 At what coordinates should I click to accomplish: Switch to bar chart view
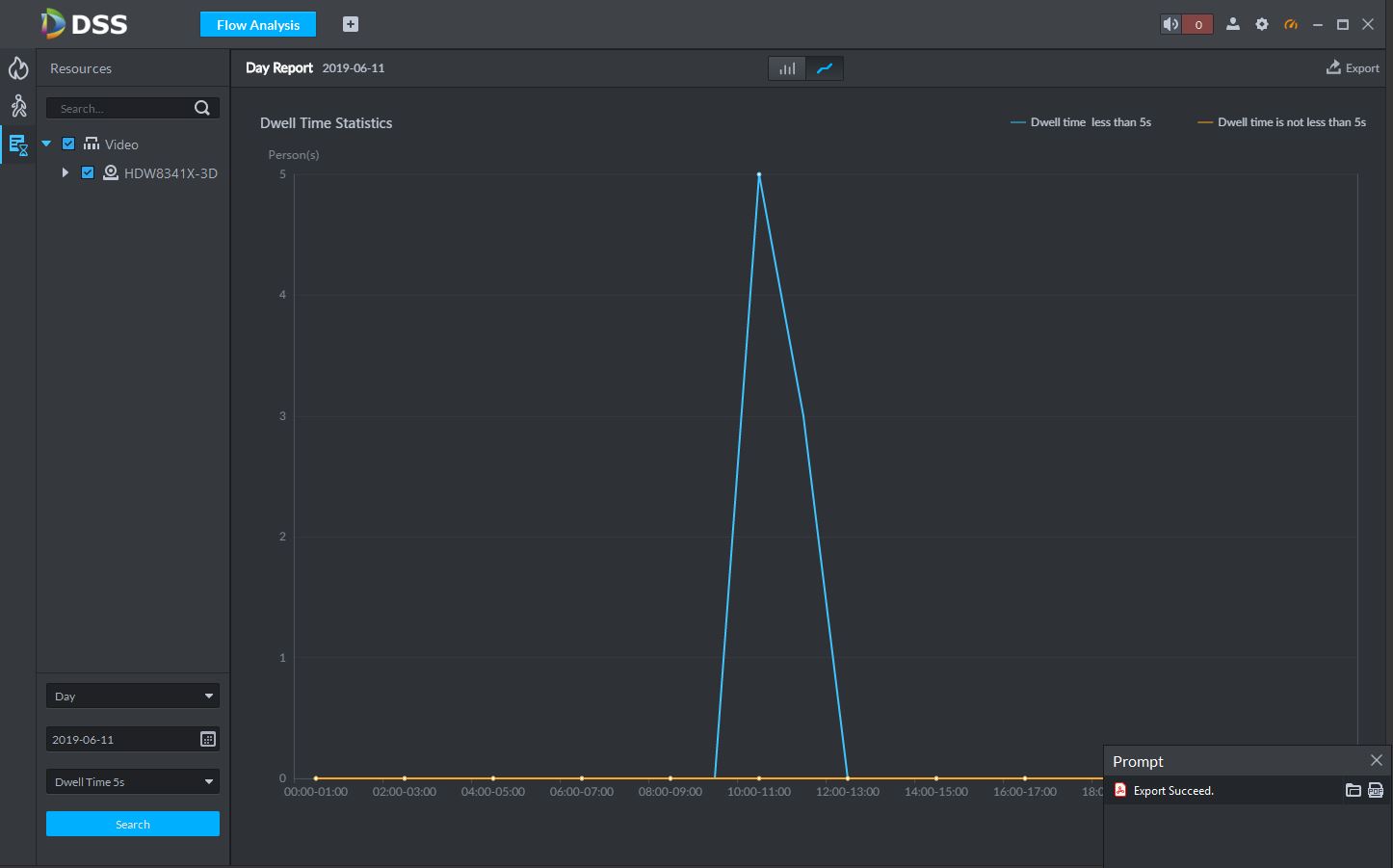click(x=787, y=68)
